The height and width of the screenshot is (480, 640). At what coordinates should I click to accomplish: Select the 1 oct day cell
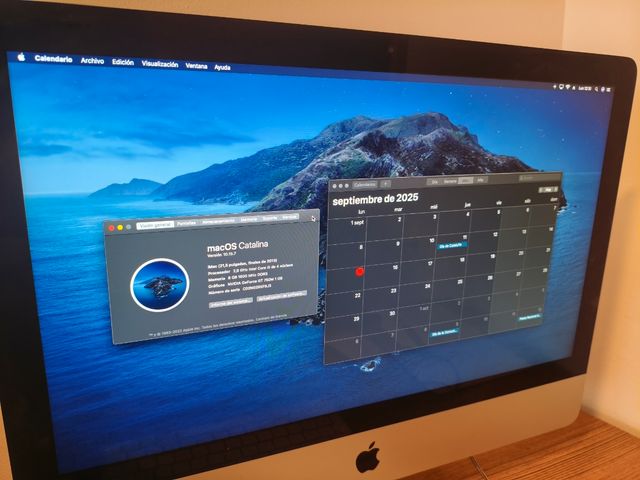[413, 318]
